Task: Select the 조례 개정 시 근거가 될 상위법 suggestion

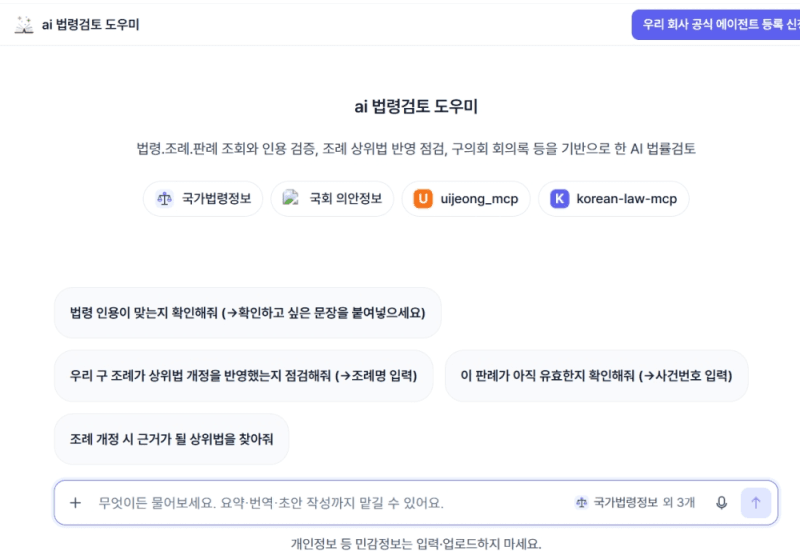Action: [171, 439]
